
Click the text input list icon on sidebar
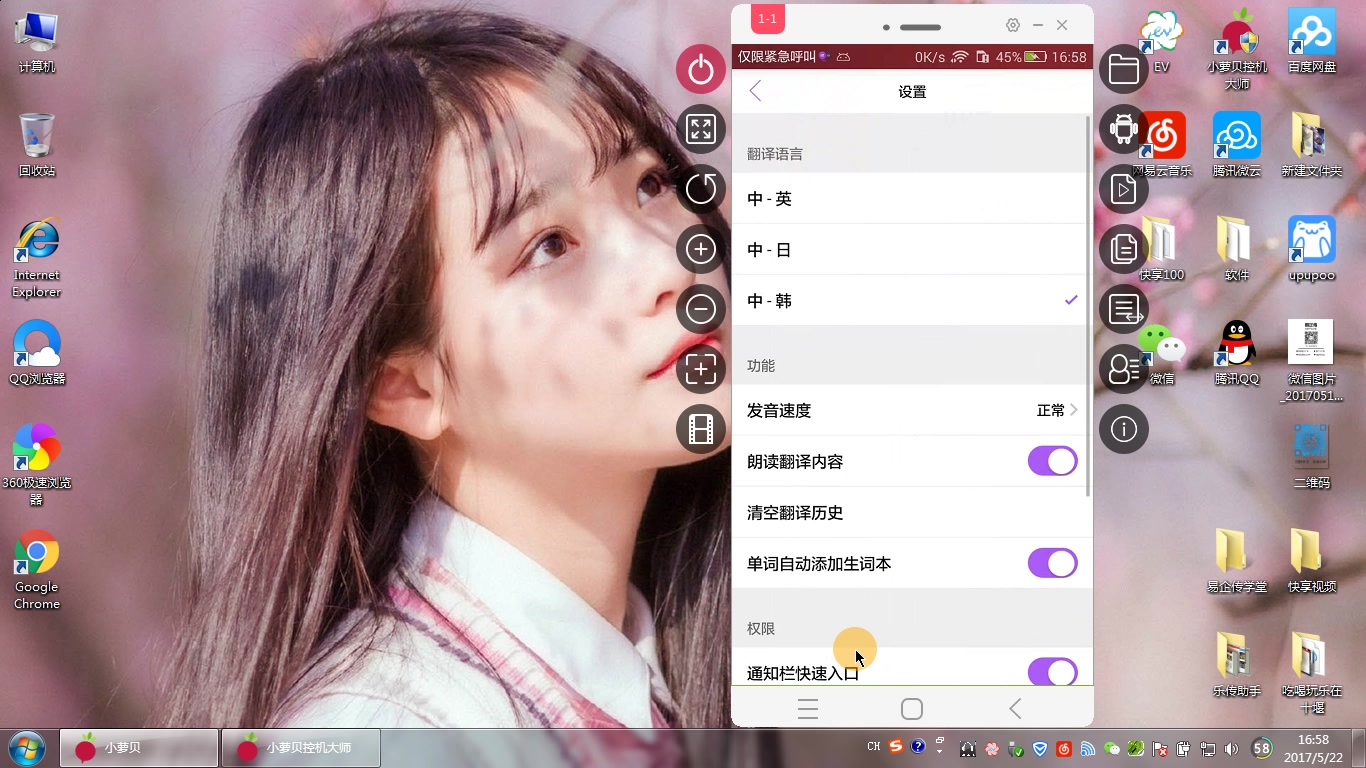[x=1124, y=309]
